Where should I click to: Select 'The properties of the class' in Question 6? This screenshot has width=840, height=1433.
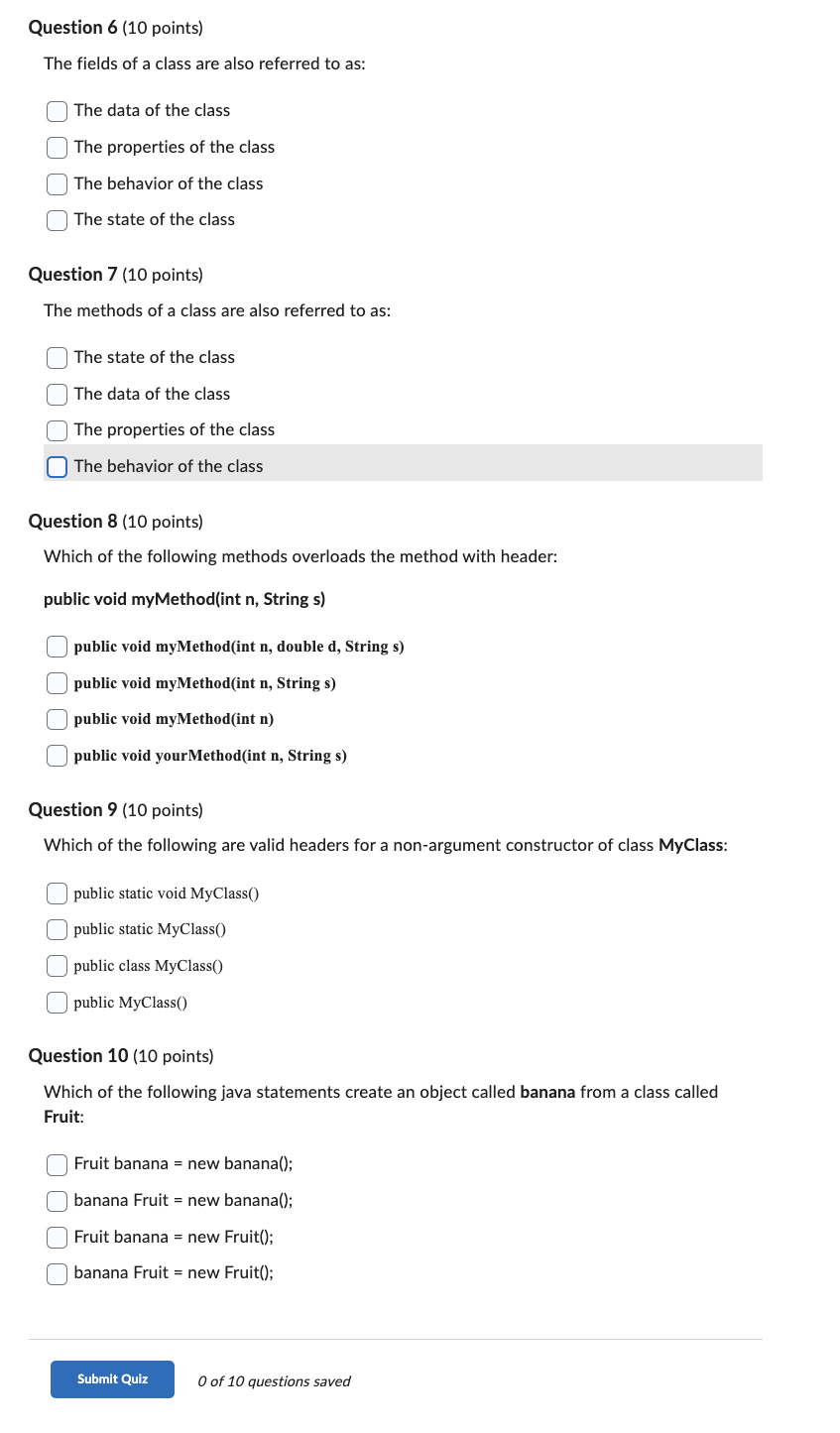coord(57,147)
